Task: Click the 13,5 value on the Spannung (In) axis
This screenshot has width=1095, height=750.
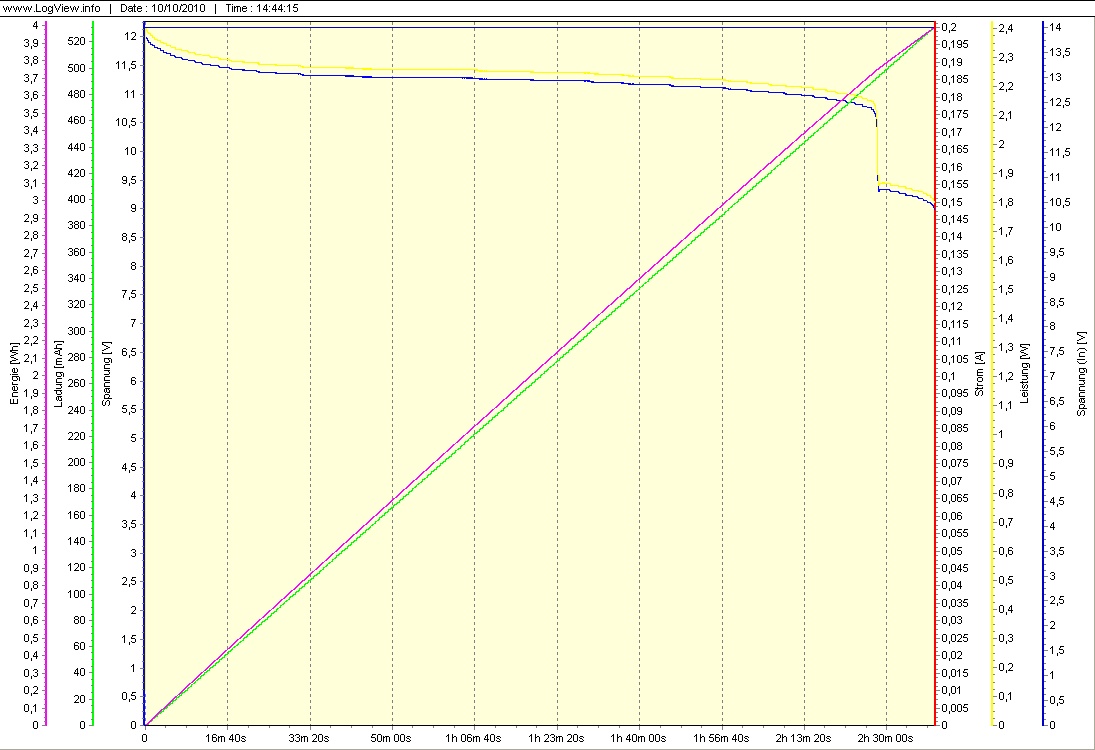Action: (x=1060, y=52)
